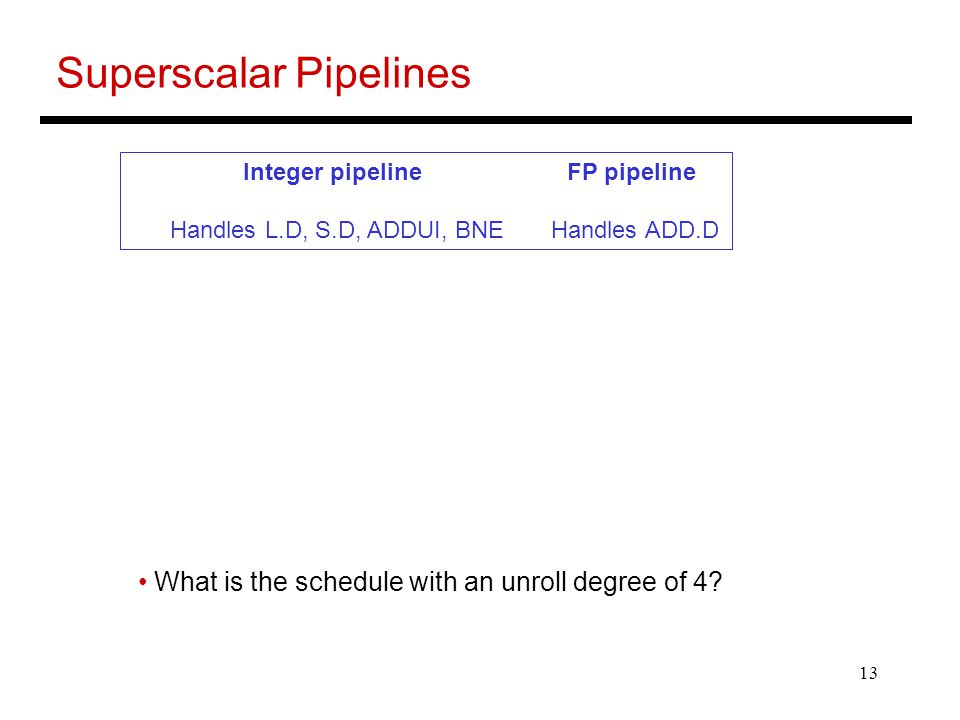Image resolution: width=960 pixels, height=720 pixels.
Task: Click the black horizontal divider line
Action: pyautogui.click(x=476, y=120)
